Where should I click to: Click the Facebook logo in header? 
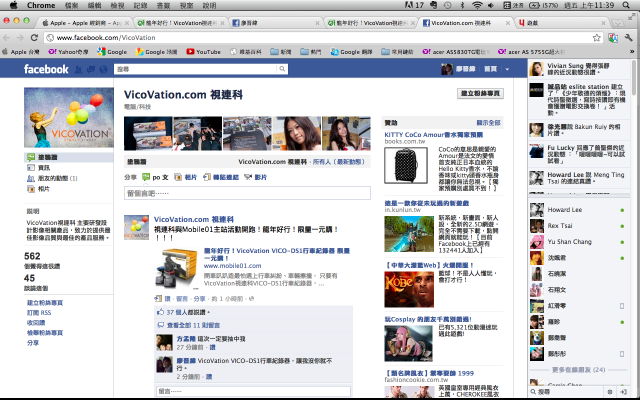46,69
